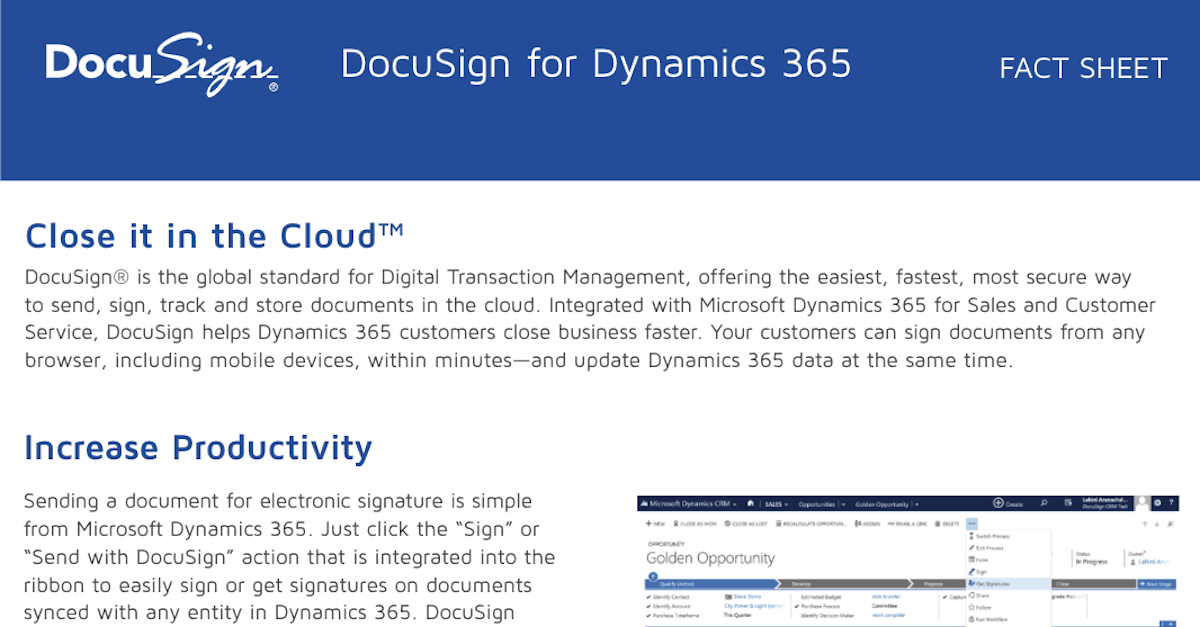Click the Lahini owner link

(1156, 561)
